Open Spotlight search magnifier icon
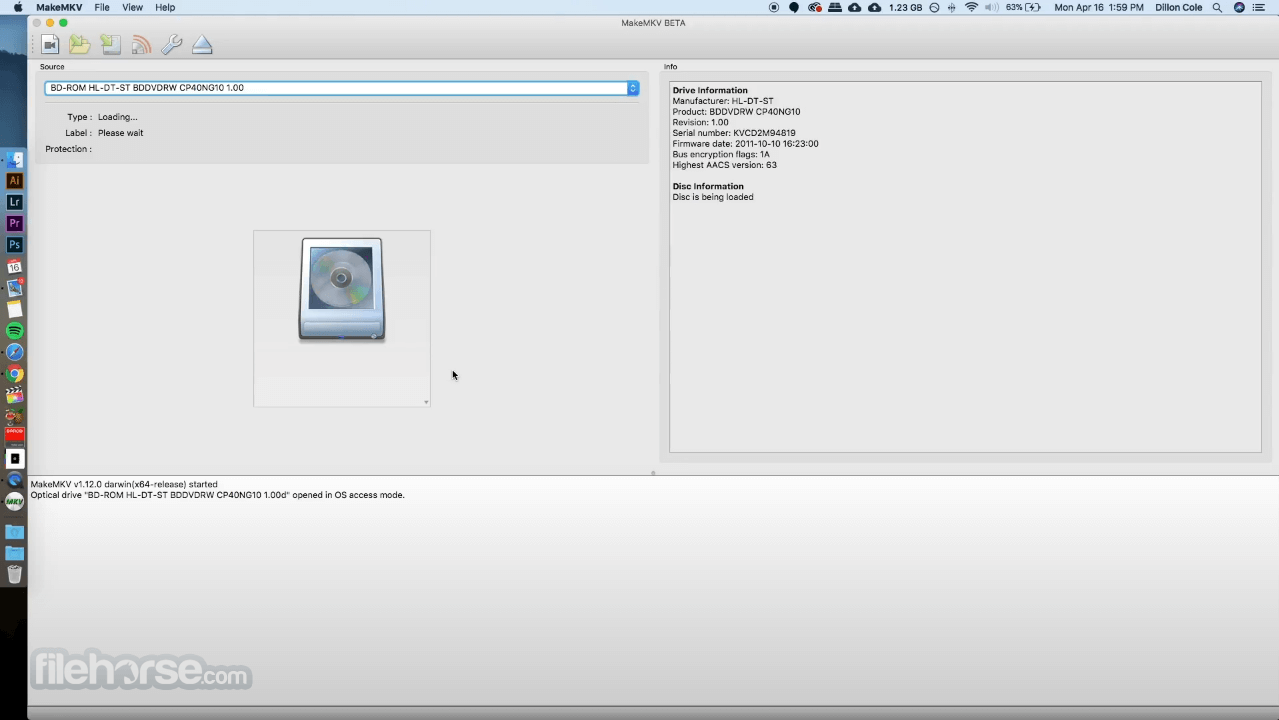1279x720 pixels. pyautogui.click(x=1217, y=7)
